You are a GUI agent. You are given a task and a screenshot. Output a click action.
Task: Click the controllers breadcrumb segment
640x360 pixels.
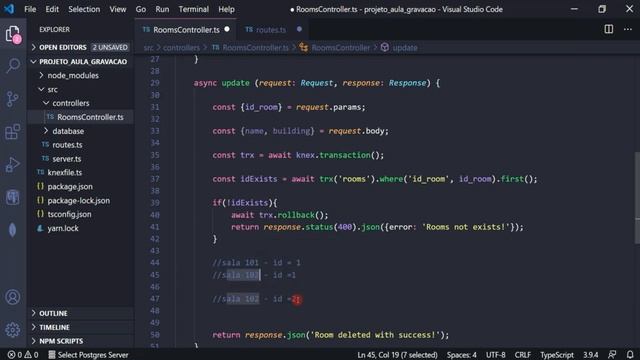coord(181,48)
